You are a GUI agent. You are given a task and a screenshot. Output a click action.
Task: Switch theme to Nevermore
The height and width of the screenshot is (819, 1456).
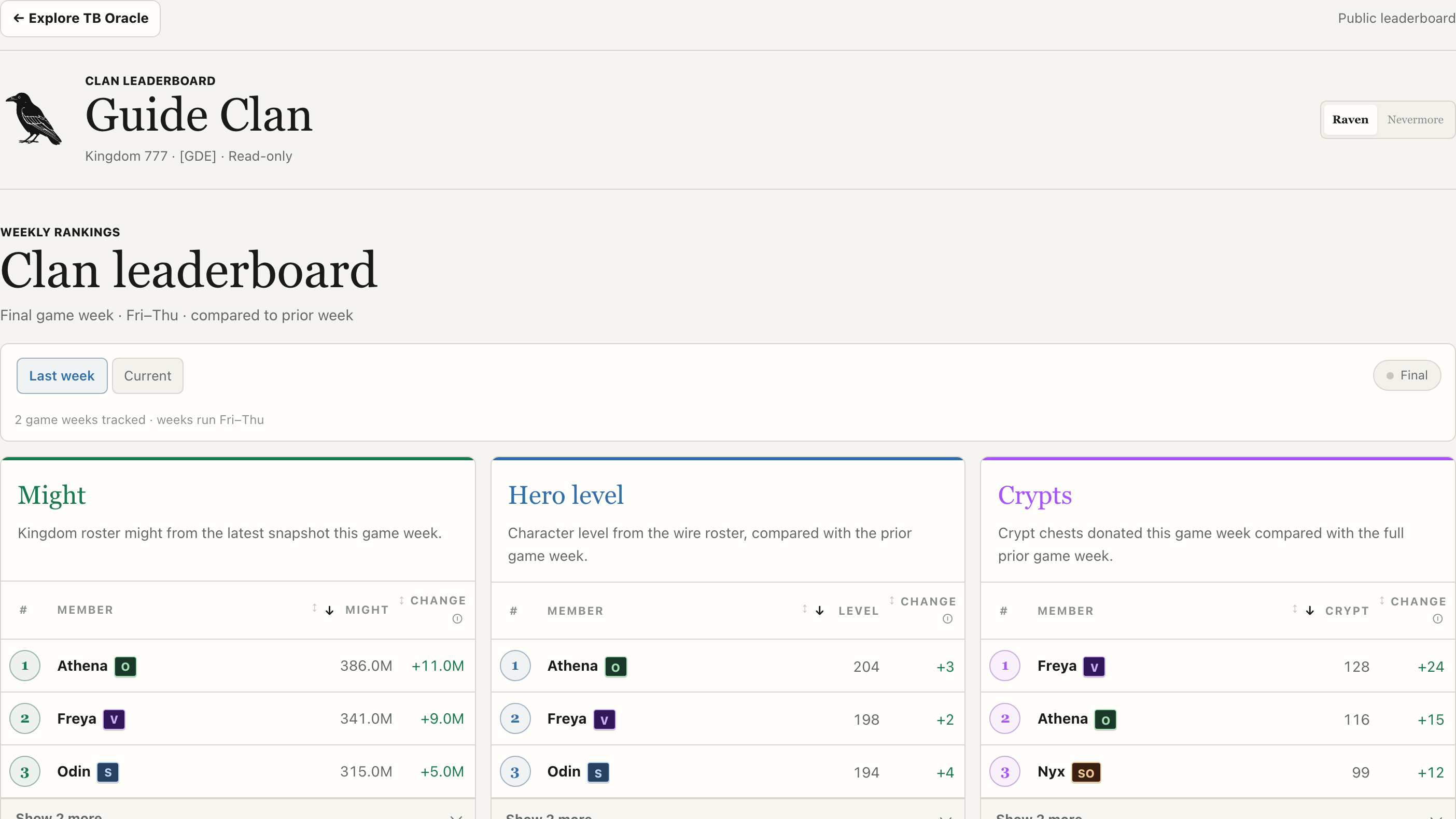pos(1415,119)
